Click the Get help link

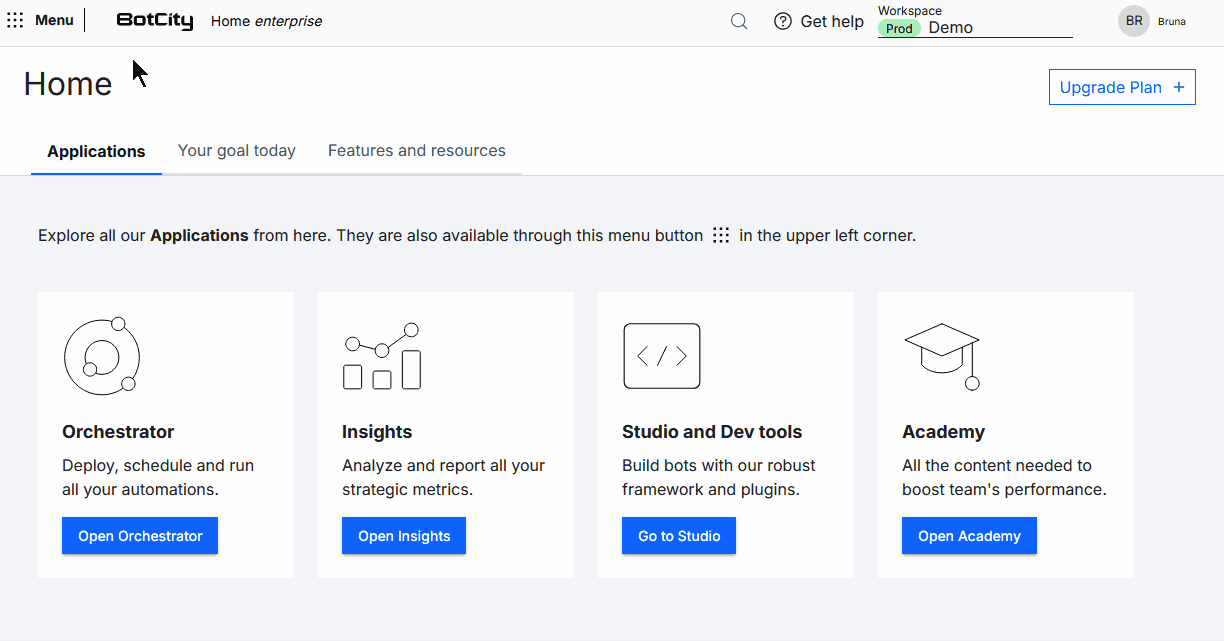point(832,21)
